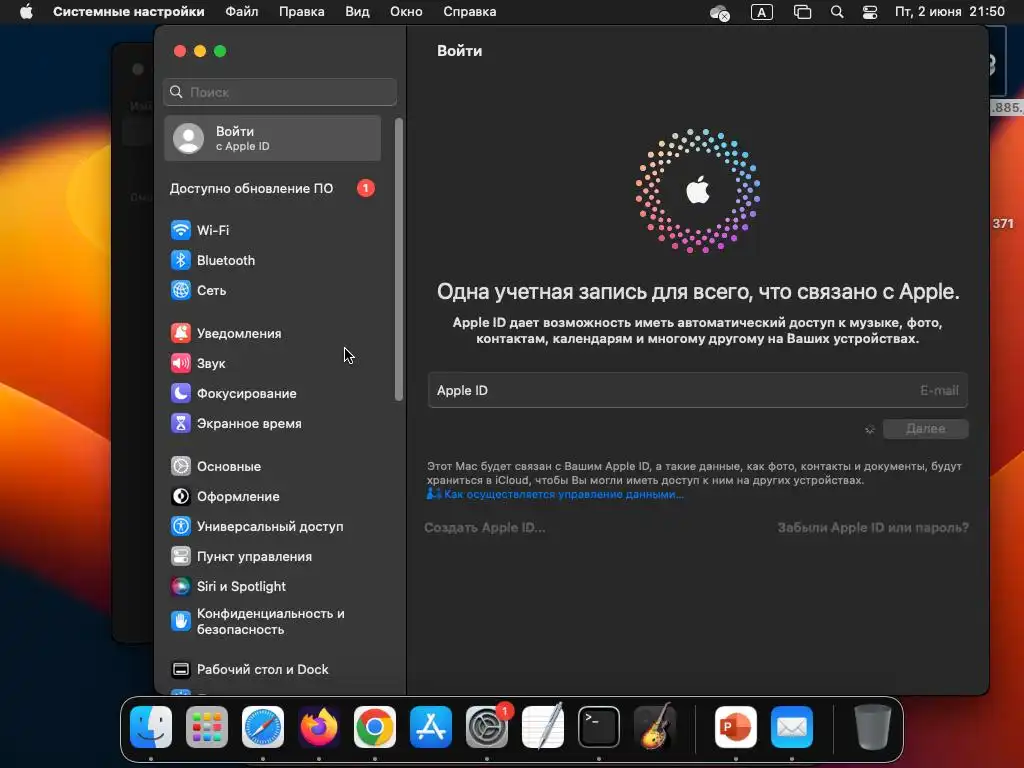This screenshot has height=768, width=1024.
Task: Click the sidebar vertical scrollbar
Action: coord(398,259)
